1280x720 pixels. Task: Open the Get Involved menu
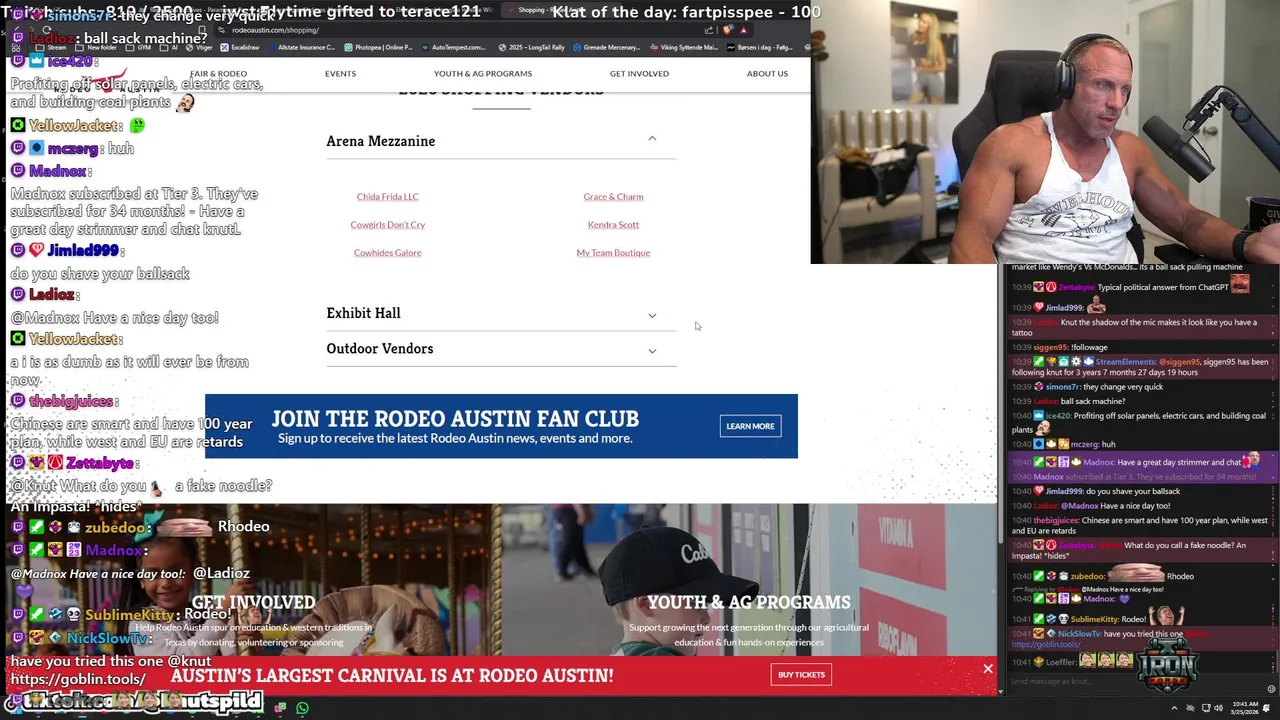[639, 73]
